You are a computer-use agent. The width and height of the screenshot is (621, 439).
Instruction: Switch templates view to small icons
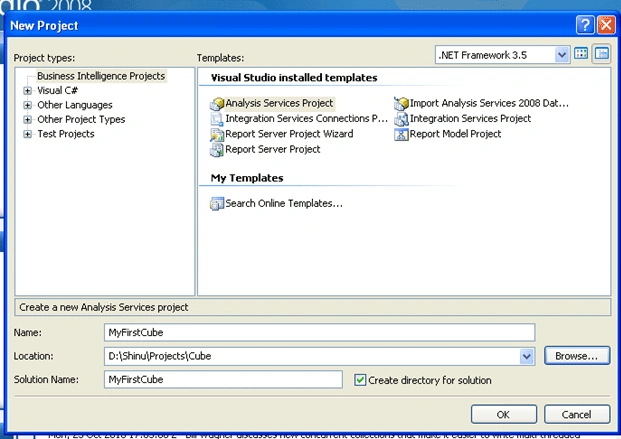coord(601,53)
